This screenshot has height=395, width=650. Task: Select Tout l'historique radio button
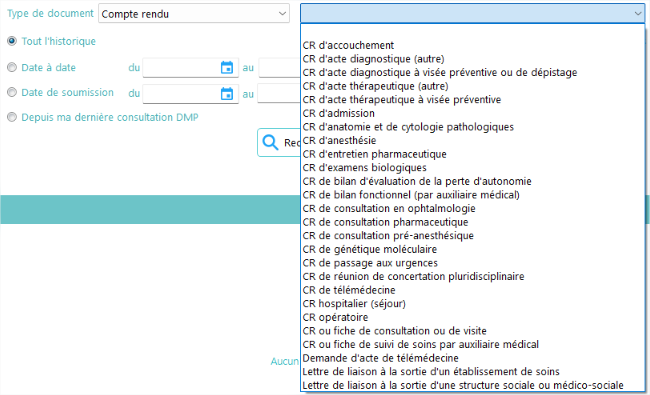coord(12,41)
